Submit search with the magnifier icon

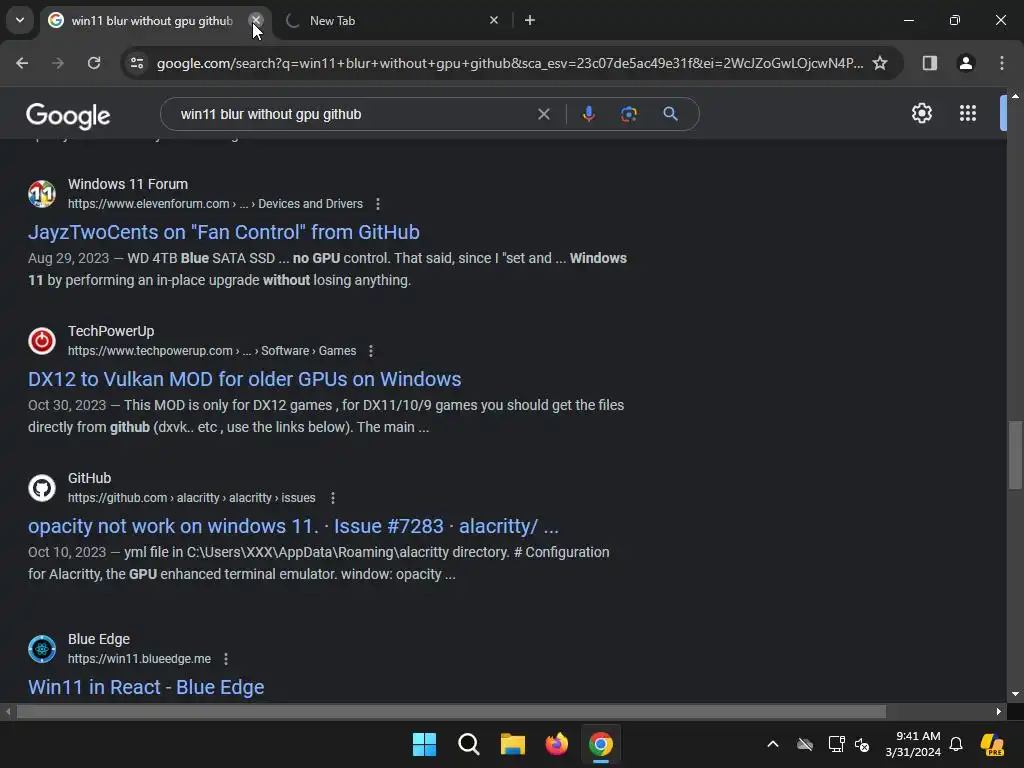670,114
